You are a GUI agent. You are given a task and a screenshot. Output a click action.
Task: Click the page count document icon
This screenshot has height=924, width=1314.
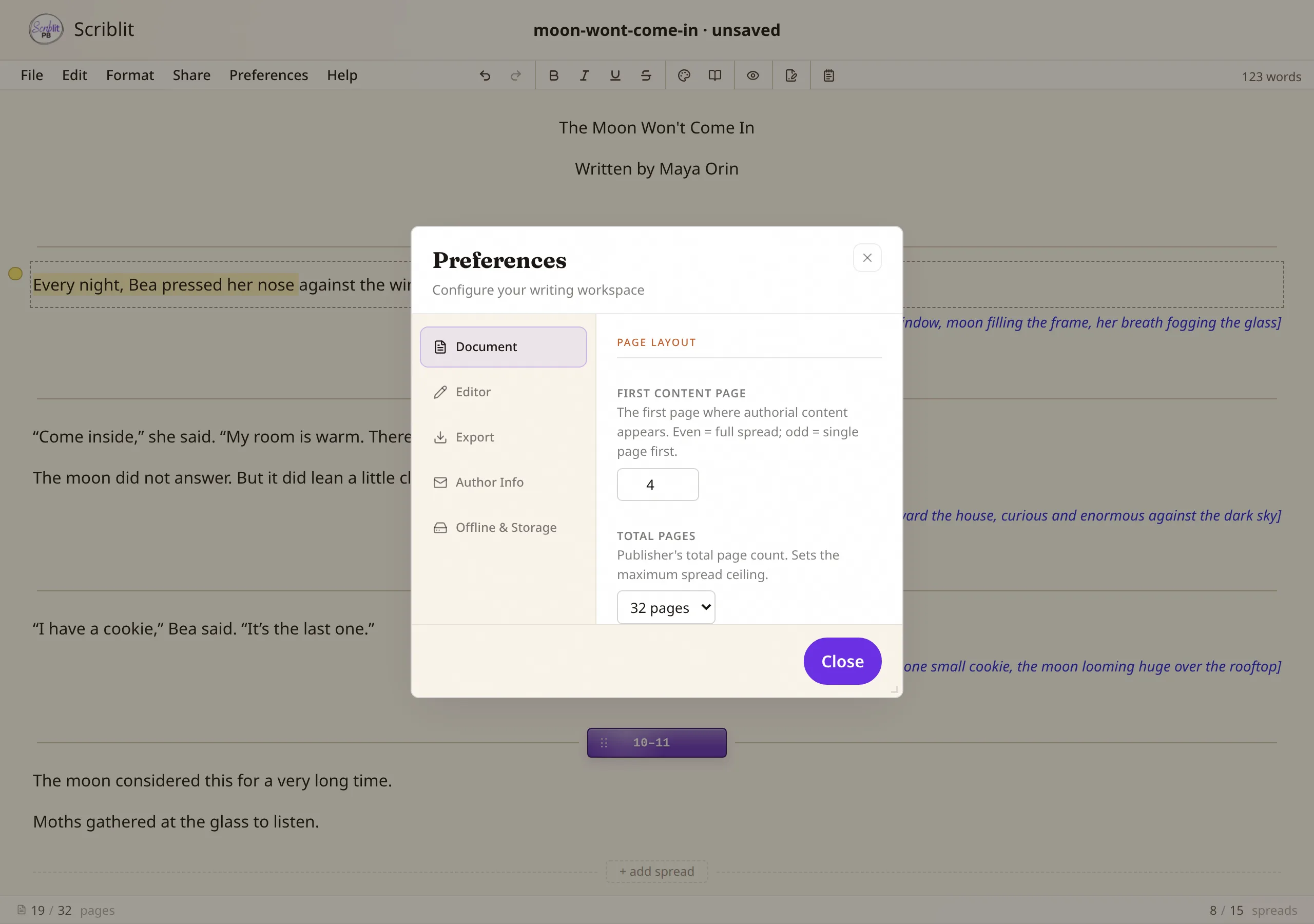pyautogui.click(x=21, y=910)
